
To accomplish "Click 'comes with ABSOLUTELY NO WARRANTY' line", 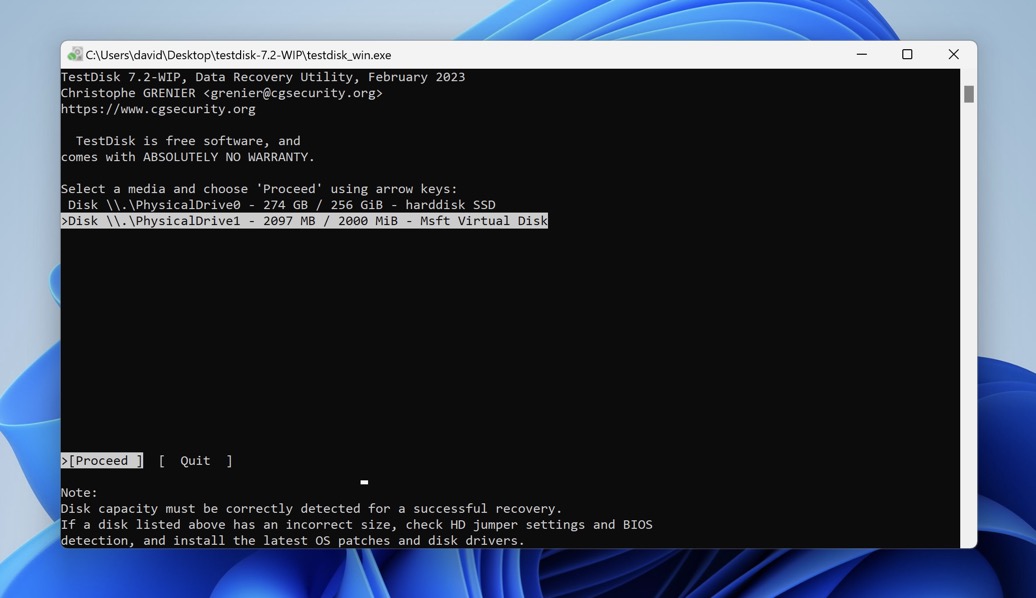I will [188, 157].
